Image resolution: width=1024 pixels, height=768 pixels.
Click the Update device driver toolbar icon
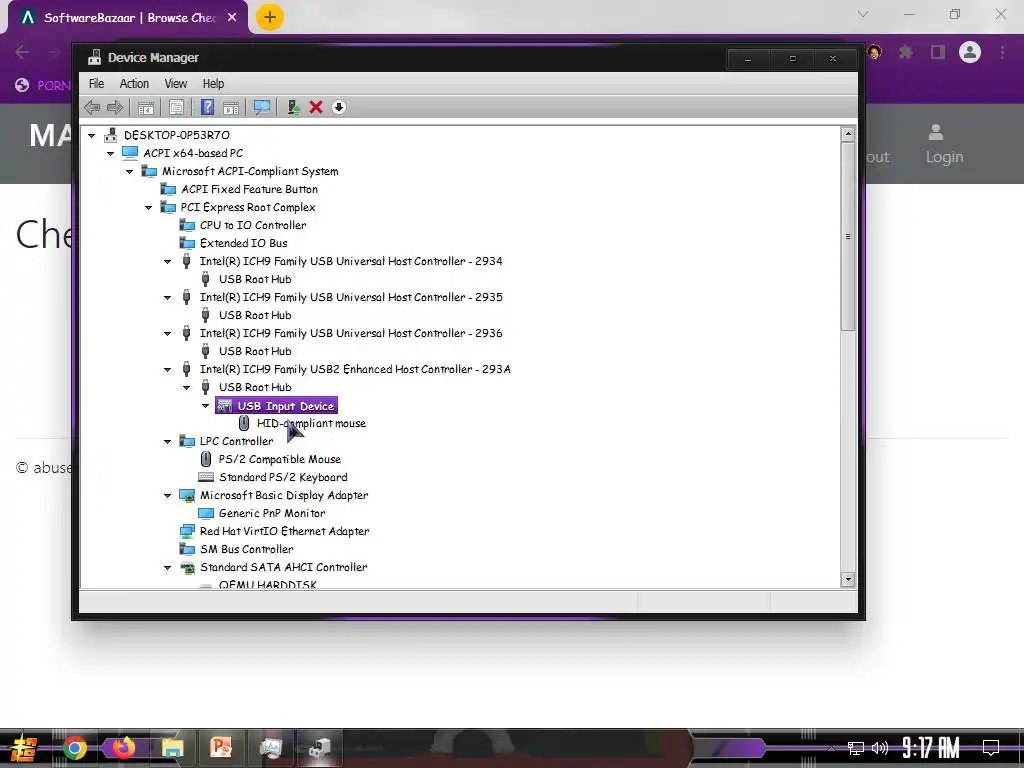(x=293, y=107)
